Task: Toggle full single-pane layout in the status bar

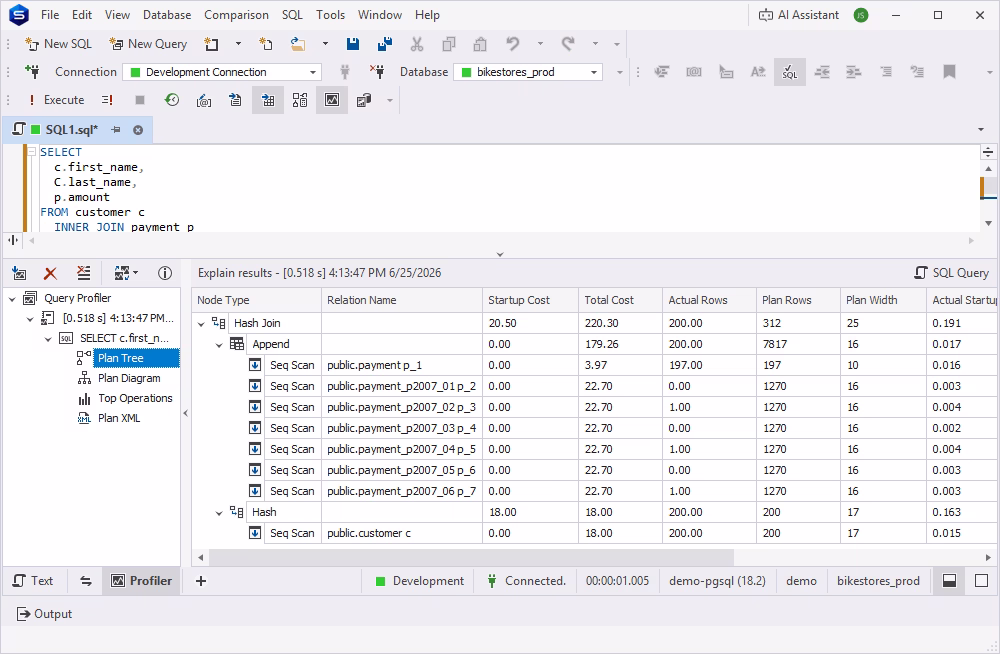Action: click(982, 581)
